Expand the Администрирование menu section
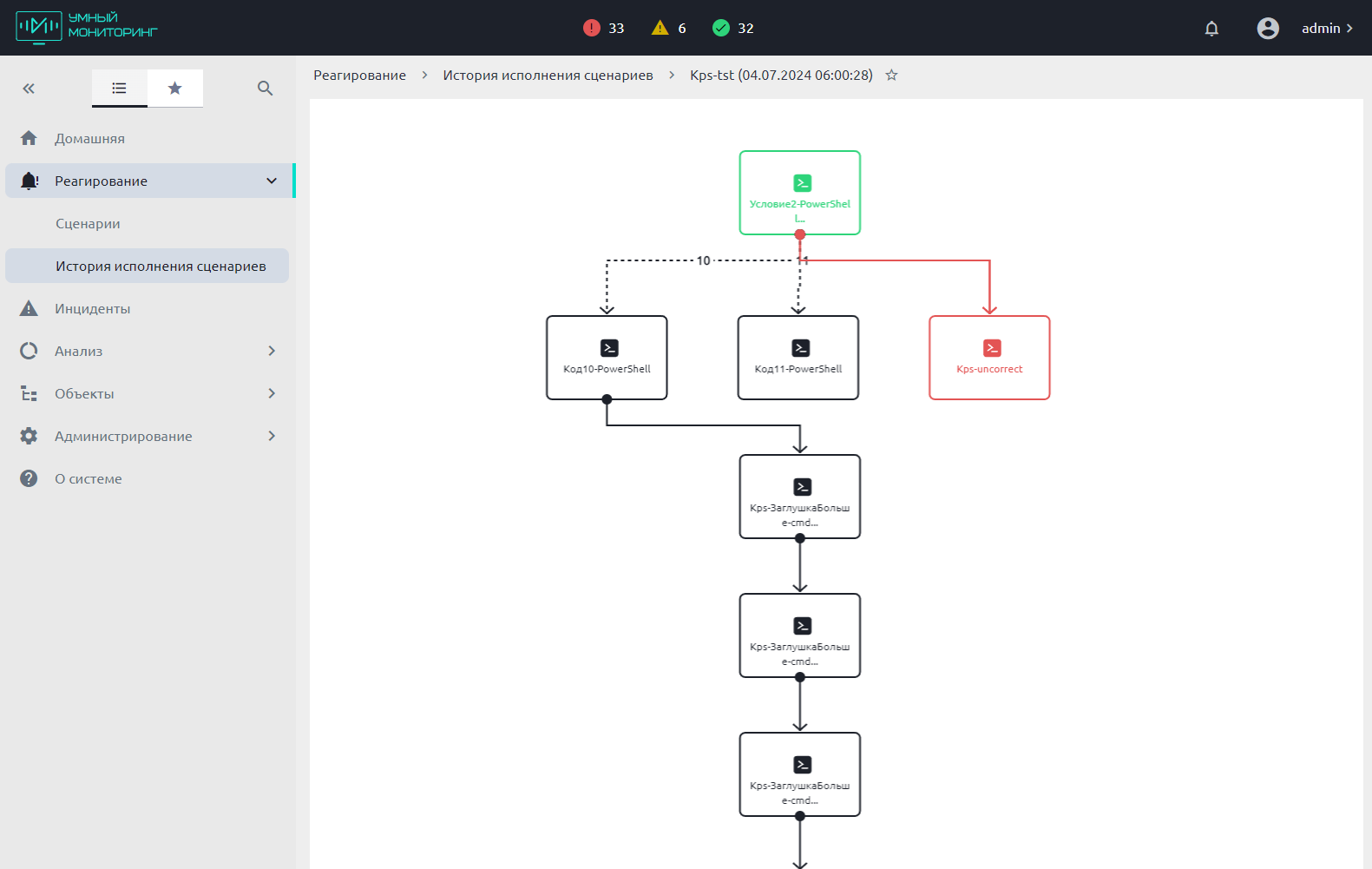 pos(272,436)
